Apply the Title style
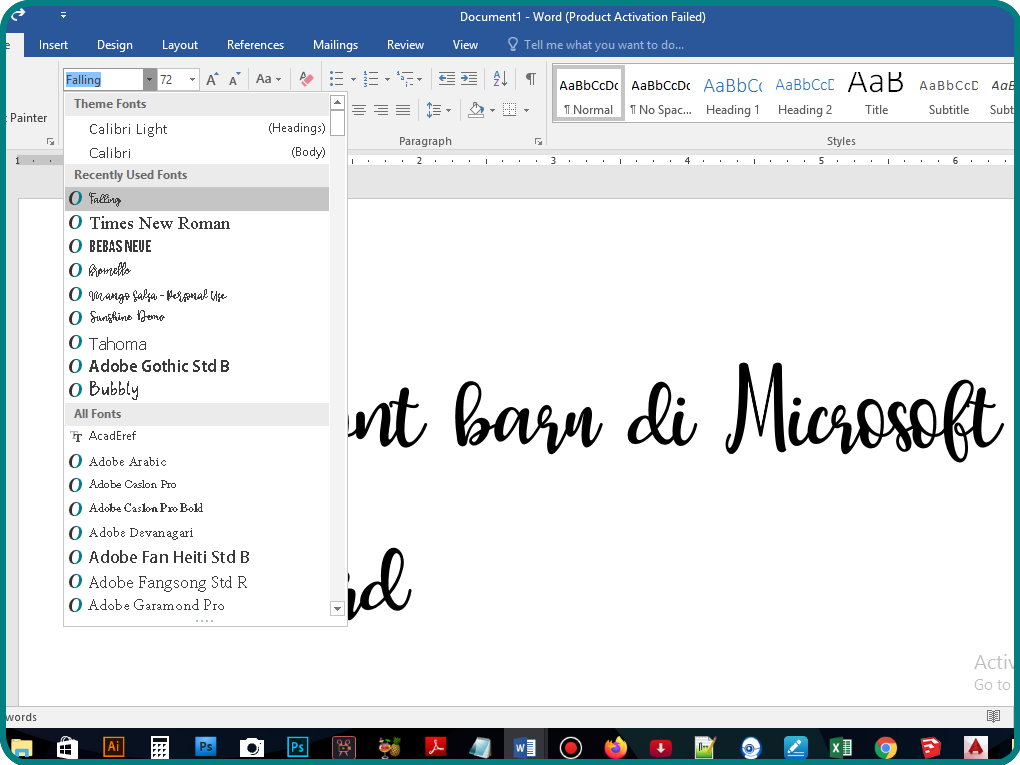The image size is (1020, 765). tap(876, 94)
